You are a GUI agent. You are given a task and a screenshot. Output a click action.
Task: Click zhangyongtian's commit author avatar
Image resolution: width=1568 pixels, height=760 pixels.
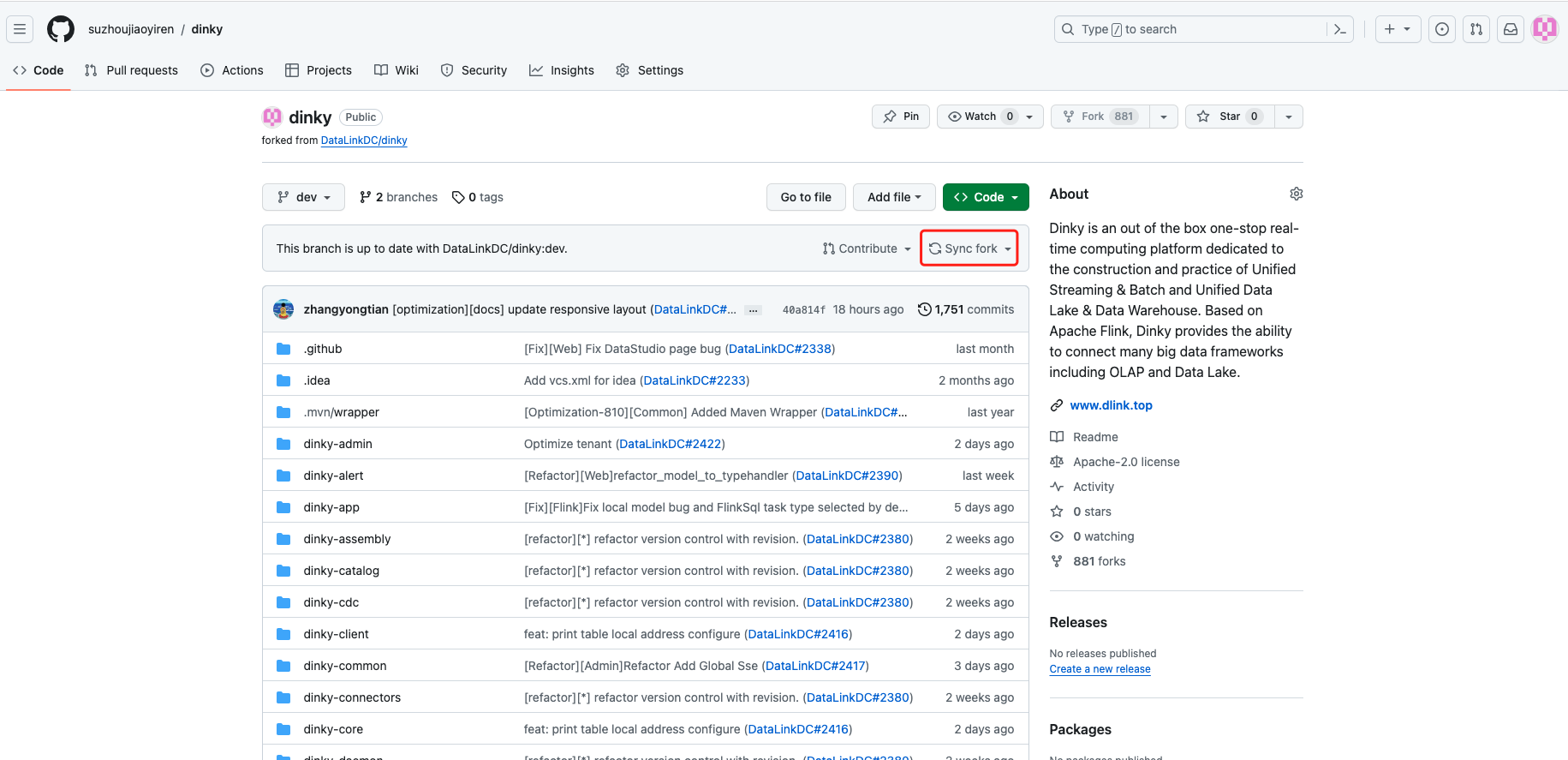283,309
